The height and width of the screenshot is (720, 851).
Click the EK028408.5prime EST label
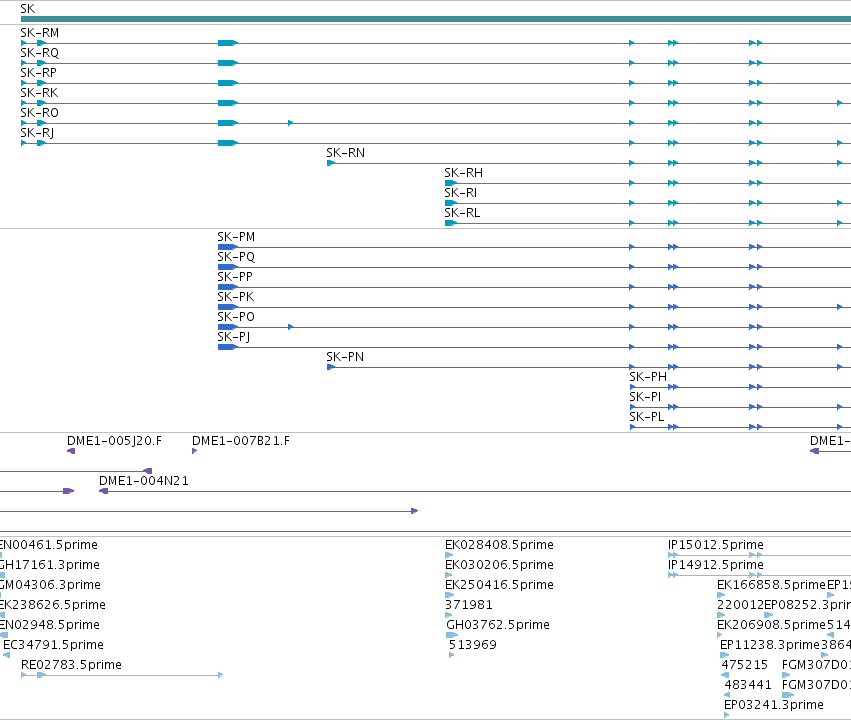click(x=499, y=545)
